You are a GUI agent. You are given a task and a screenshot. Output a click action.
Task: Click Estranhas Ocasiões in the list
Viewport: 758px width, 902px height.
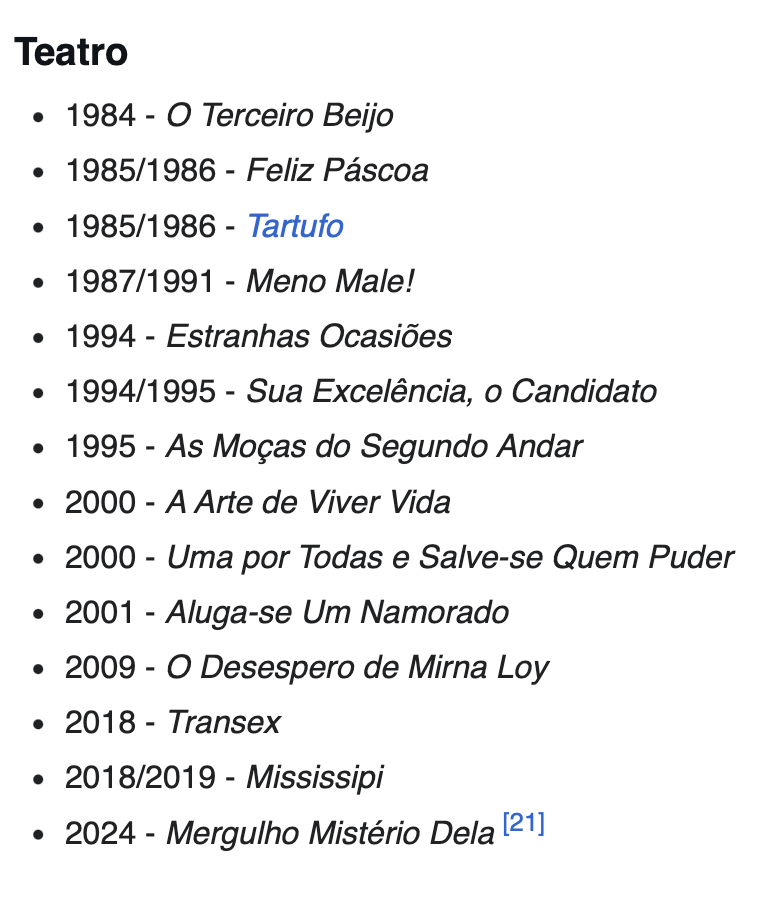click(309, 336)
